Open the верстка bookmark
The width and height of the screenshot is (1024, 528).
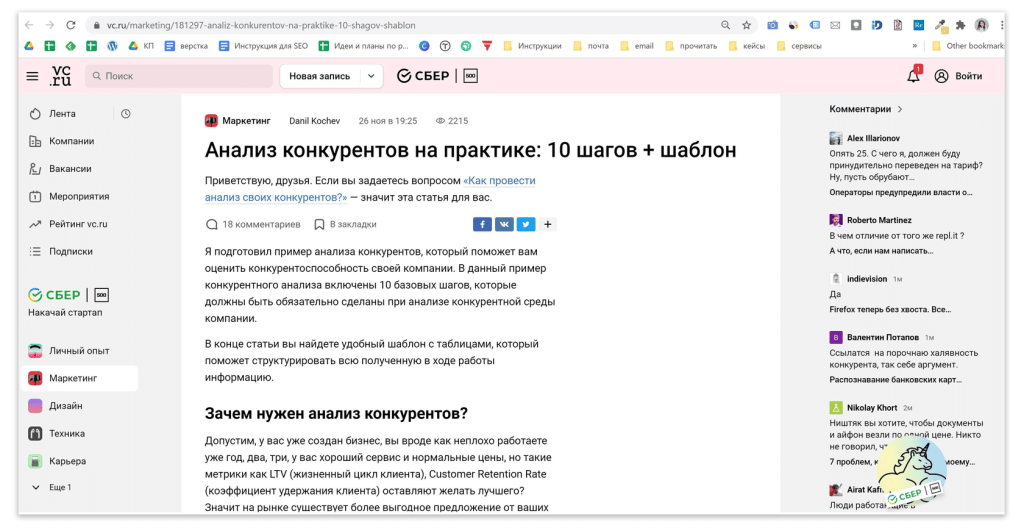coord(186,46)
